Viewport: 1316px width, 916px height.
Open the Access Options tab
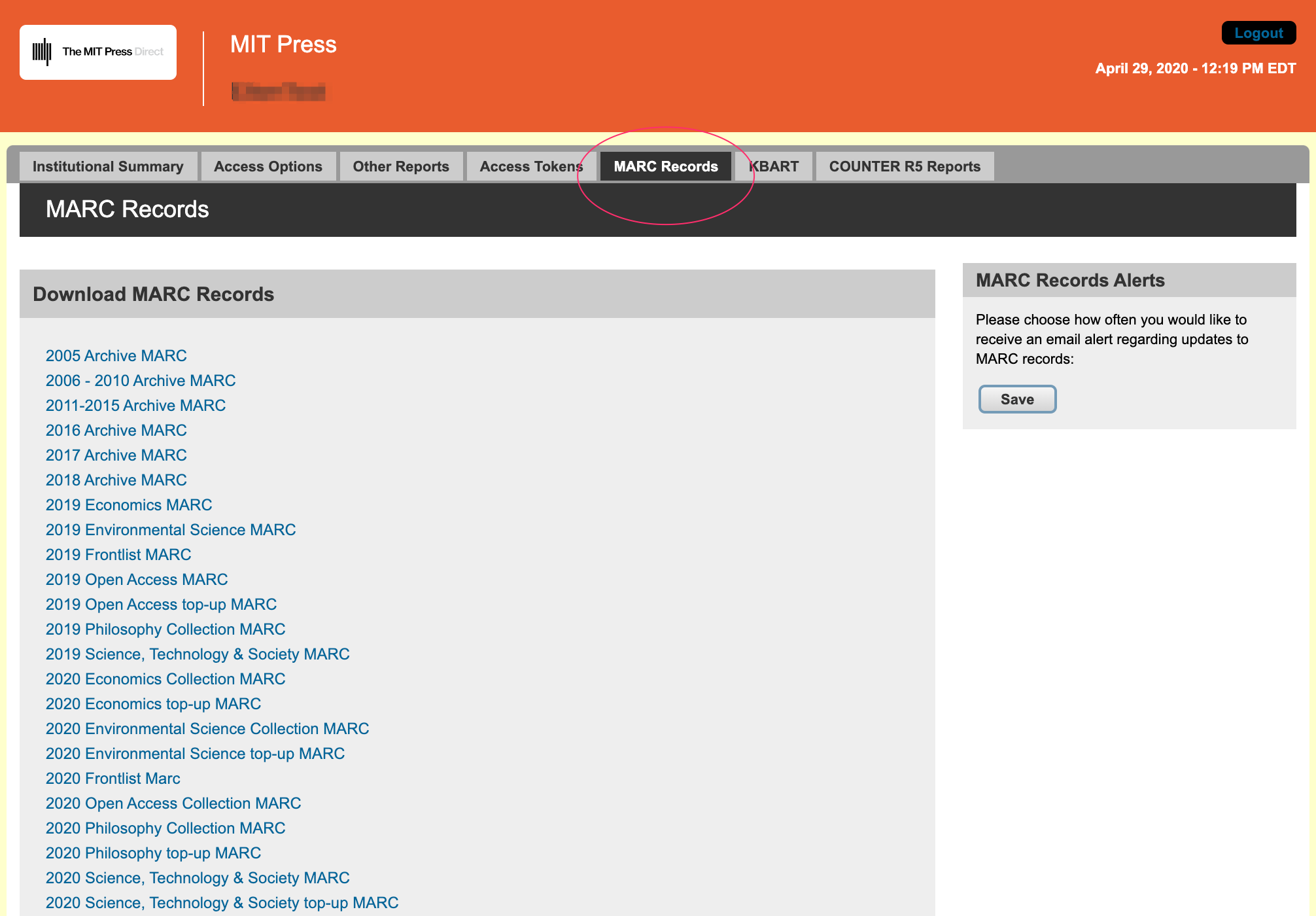click(x=268, y=166)
